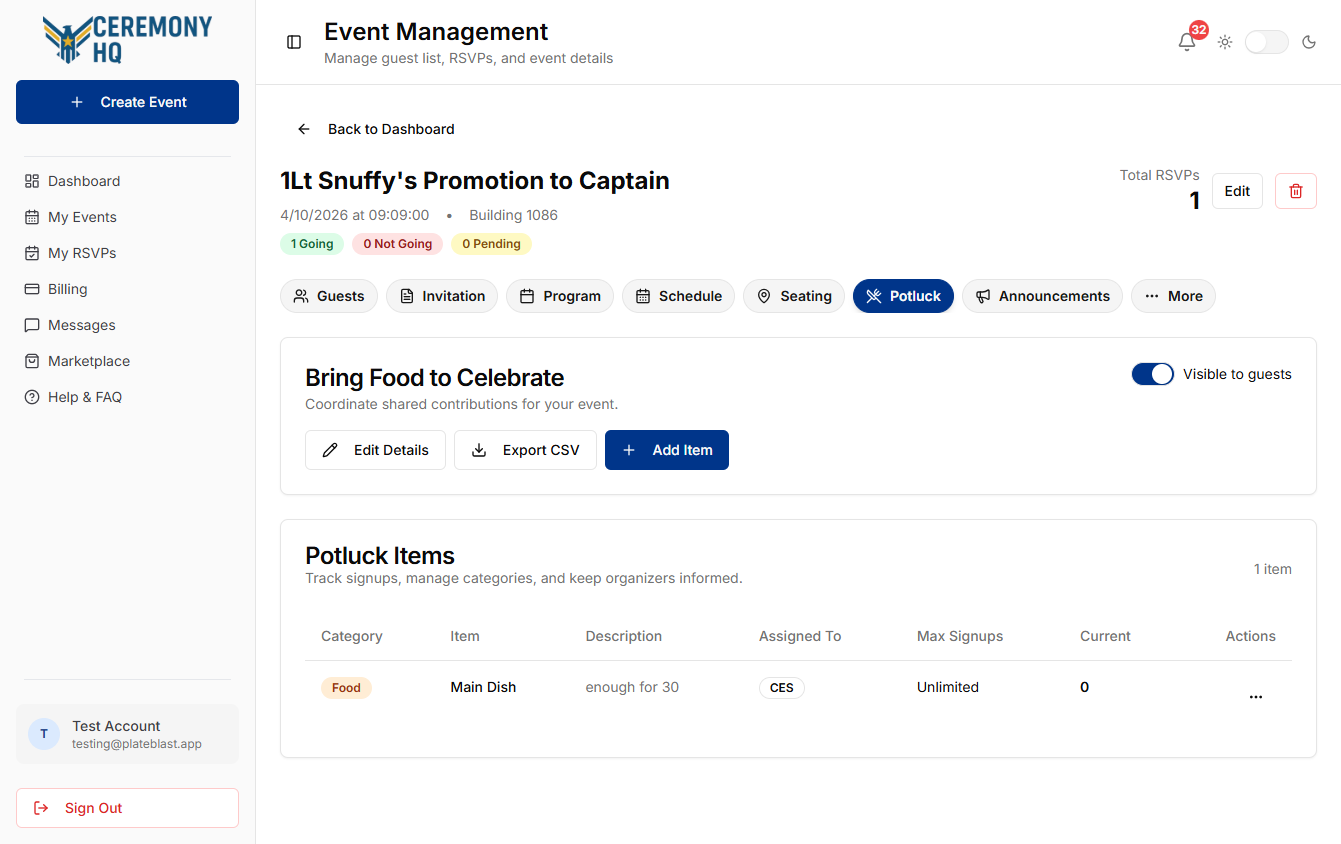This screenshot has width=1341, height=844.
Task: Click the sun light-mode icon
Action: click(x=1225, y=42)
